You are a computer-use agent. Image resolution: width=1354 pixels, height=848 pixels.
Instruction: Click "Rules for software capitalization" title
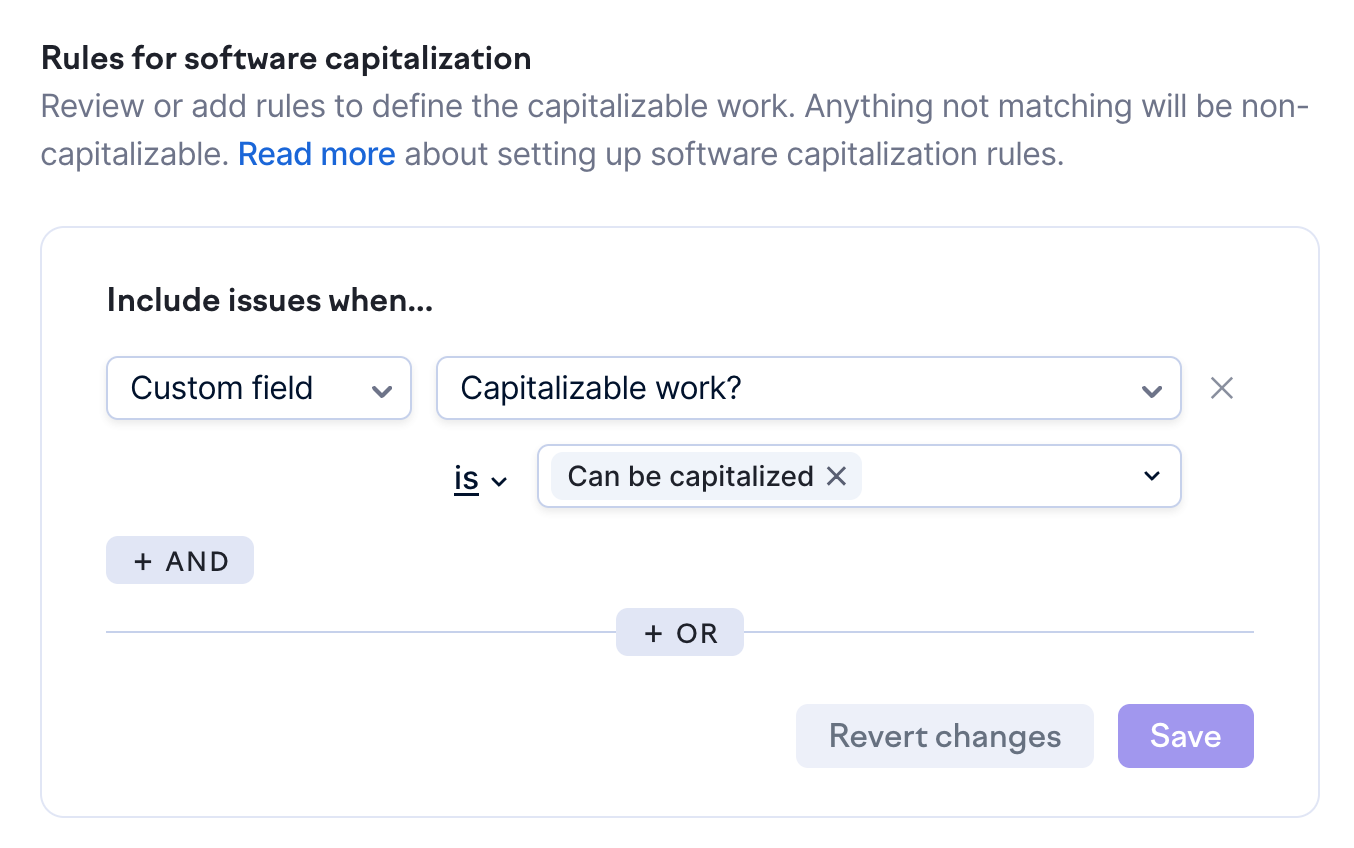click(286, 58)
